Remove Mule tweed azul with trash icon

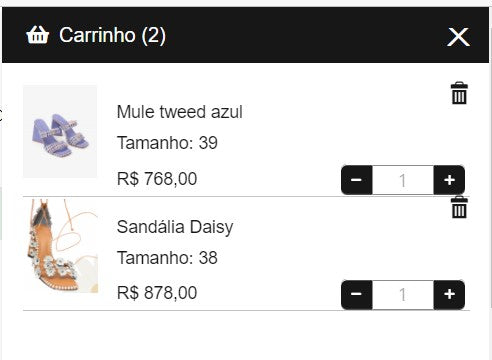pyautogui.click(x=459, y=93)
